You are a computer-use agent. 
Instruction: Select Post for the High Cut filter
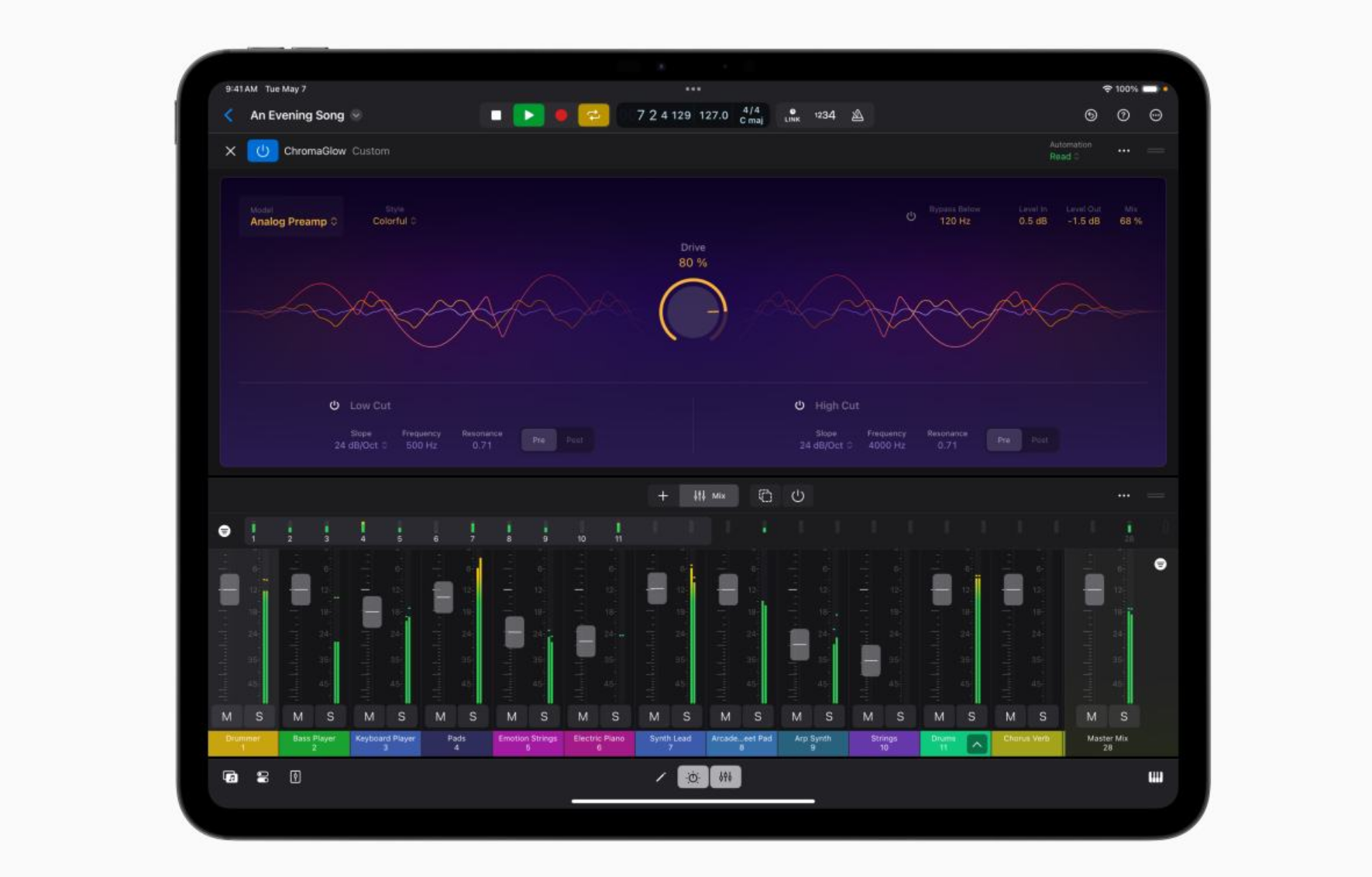pos(1039,440)
